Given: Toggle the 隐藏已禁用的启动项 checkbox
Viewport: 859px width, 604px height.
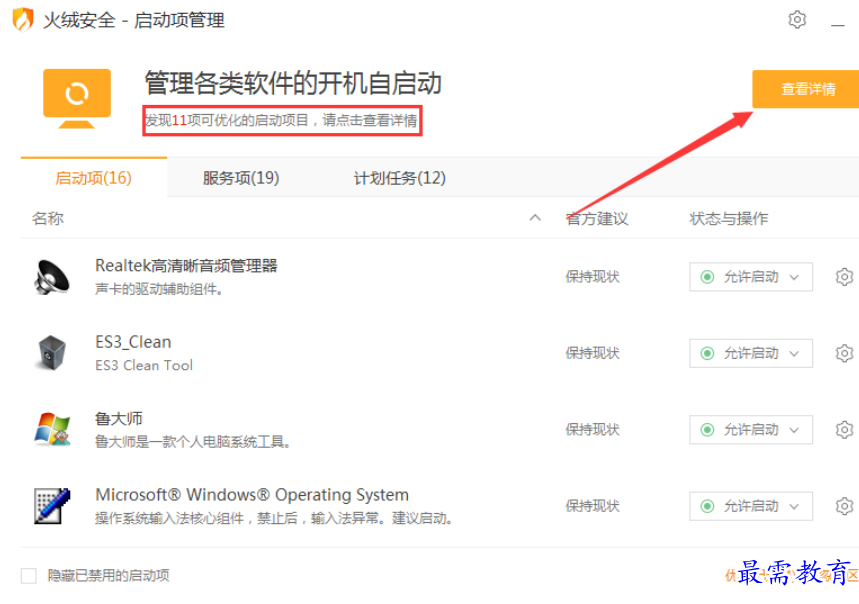Looking at the screenshot, I should [x=28, y=576].
